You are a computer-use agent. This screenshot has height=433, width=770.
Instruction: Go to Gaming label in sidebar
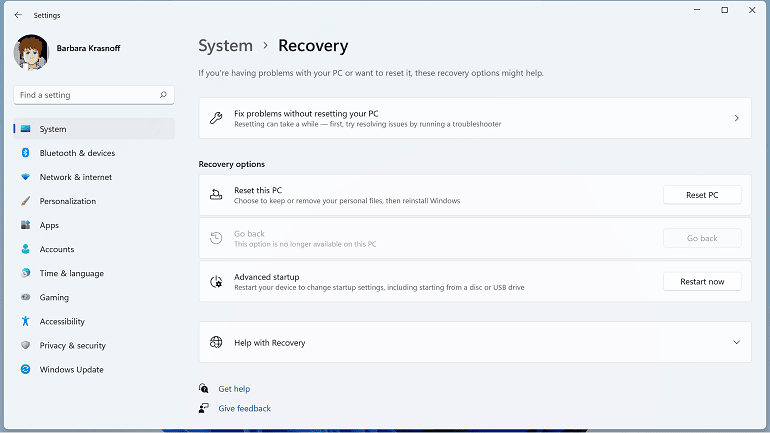54,297
